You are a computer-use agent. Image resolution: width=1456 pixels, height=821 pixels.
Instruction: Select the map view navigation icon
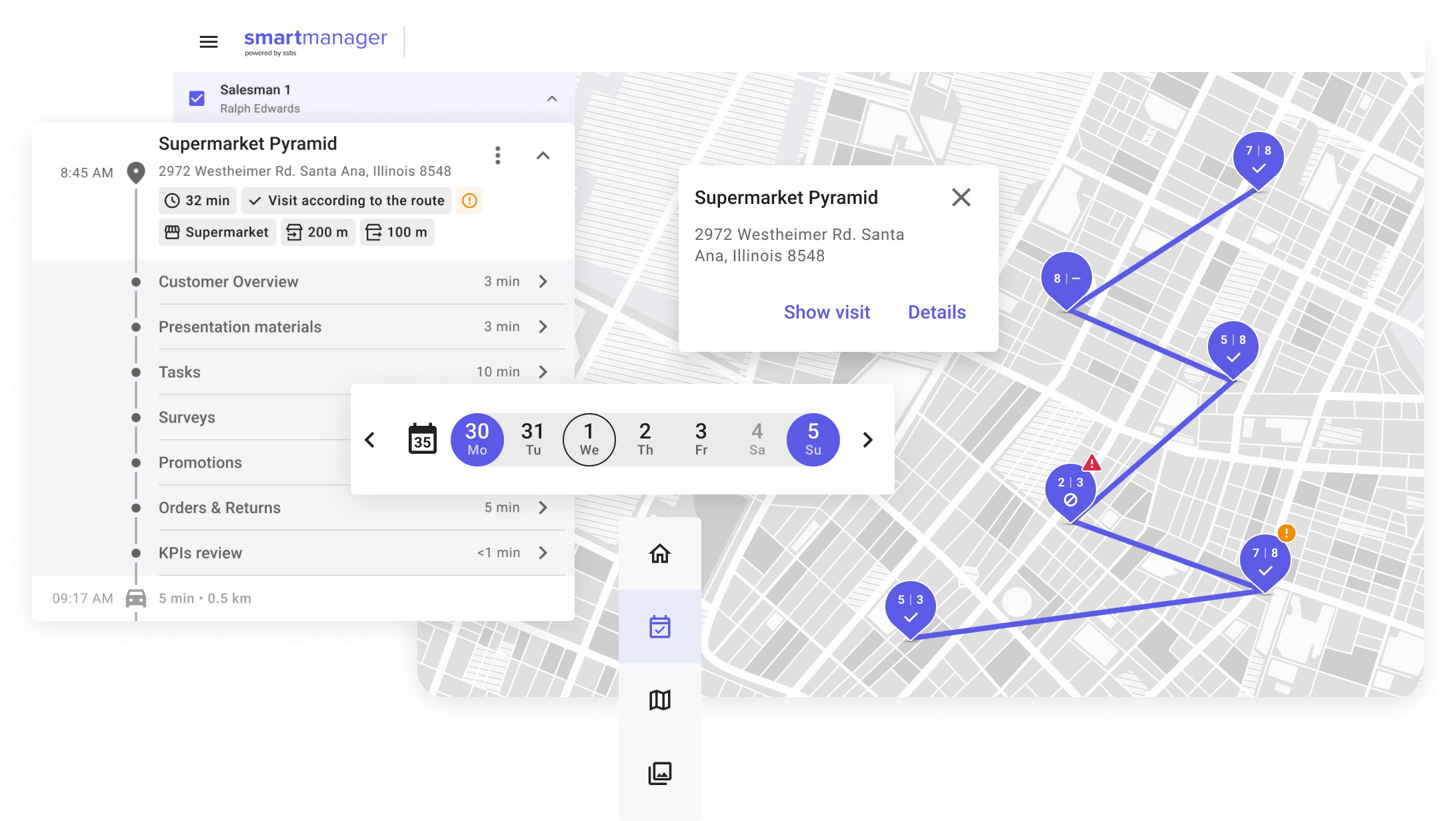point(659,700)
